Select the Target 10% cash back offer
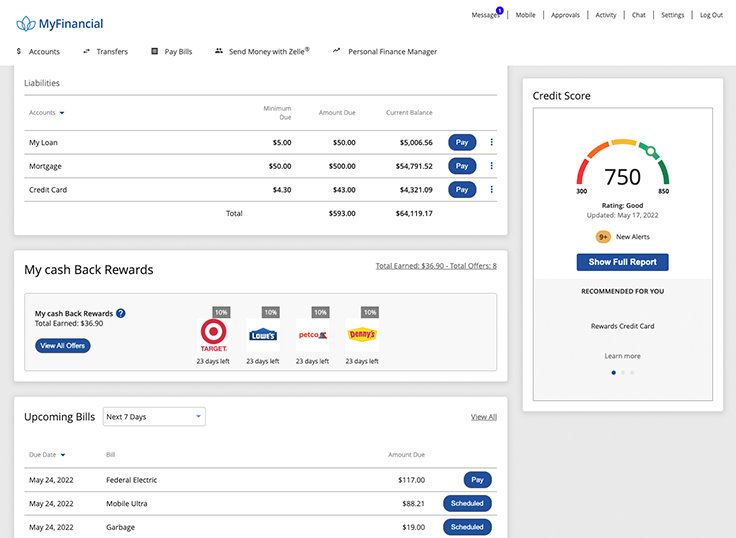 click(214, 335)
